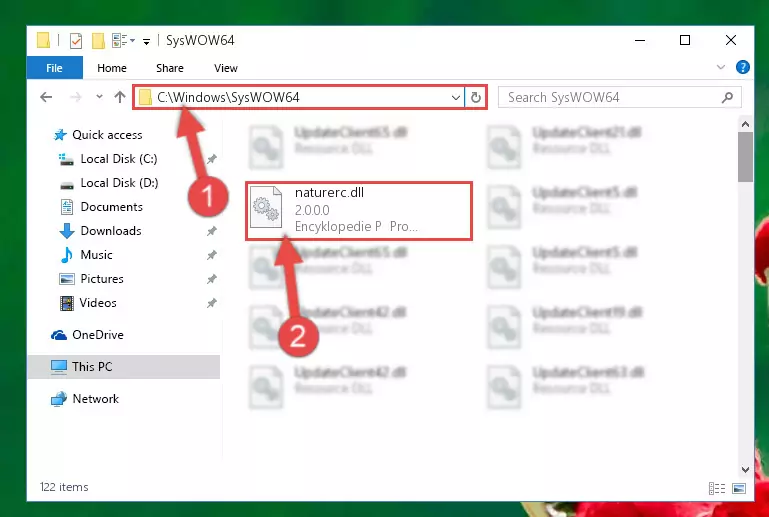This screenshot has width=769, height=517.
Task: Click the pin icon next to Videos
Action: tap(211, 303)
